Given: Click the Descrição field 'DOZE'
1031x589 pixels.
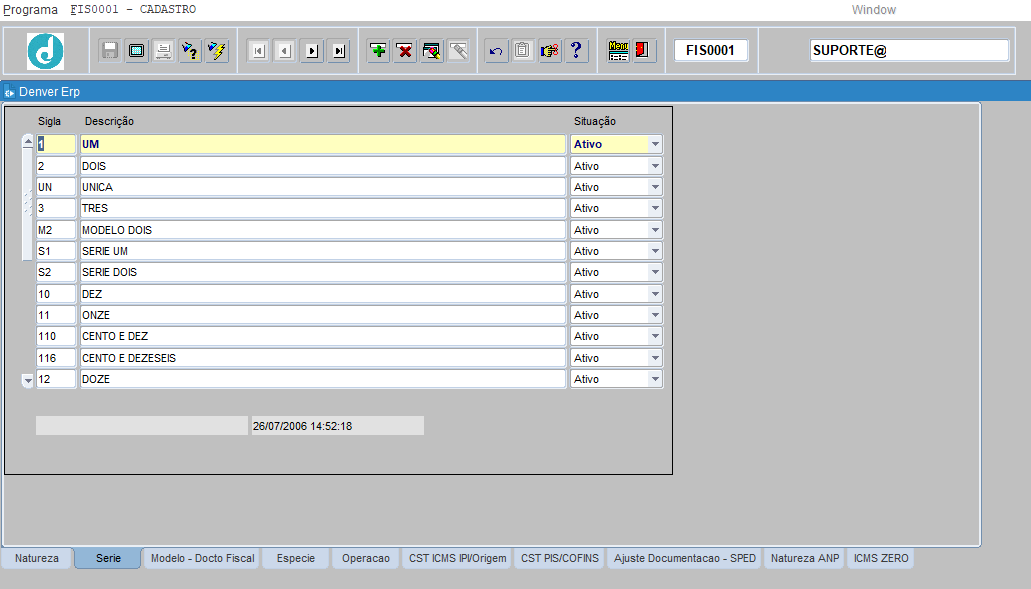Looking at the screenshot, I should tap(323, 379).
